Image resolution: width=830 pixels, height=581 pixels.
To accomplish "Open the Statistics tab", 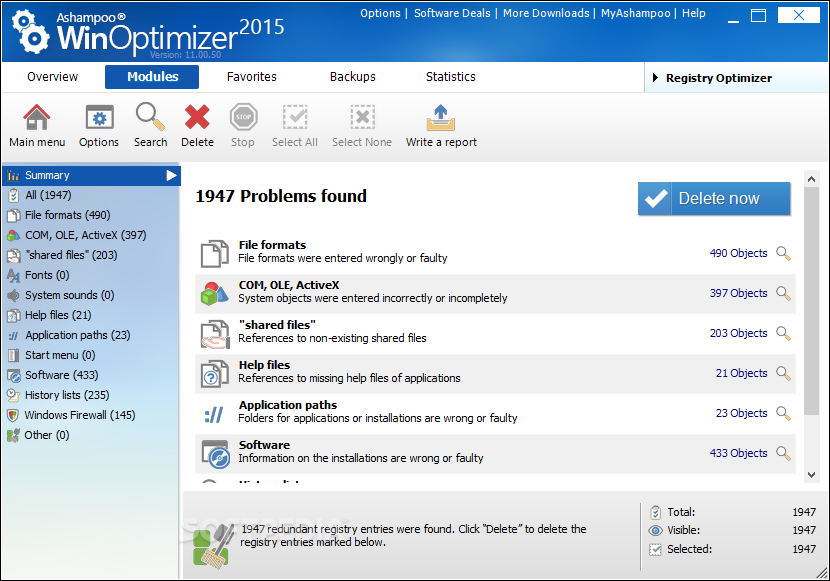I will coord(450,77).
